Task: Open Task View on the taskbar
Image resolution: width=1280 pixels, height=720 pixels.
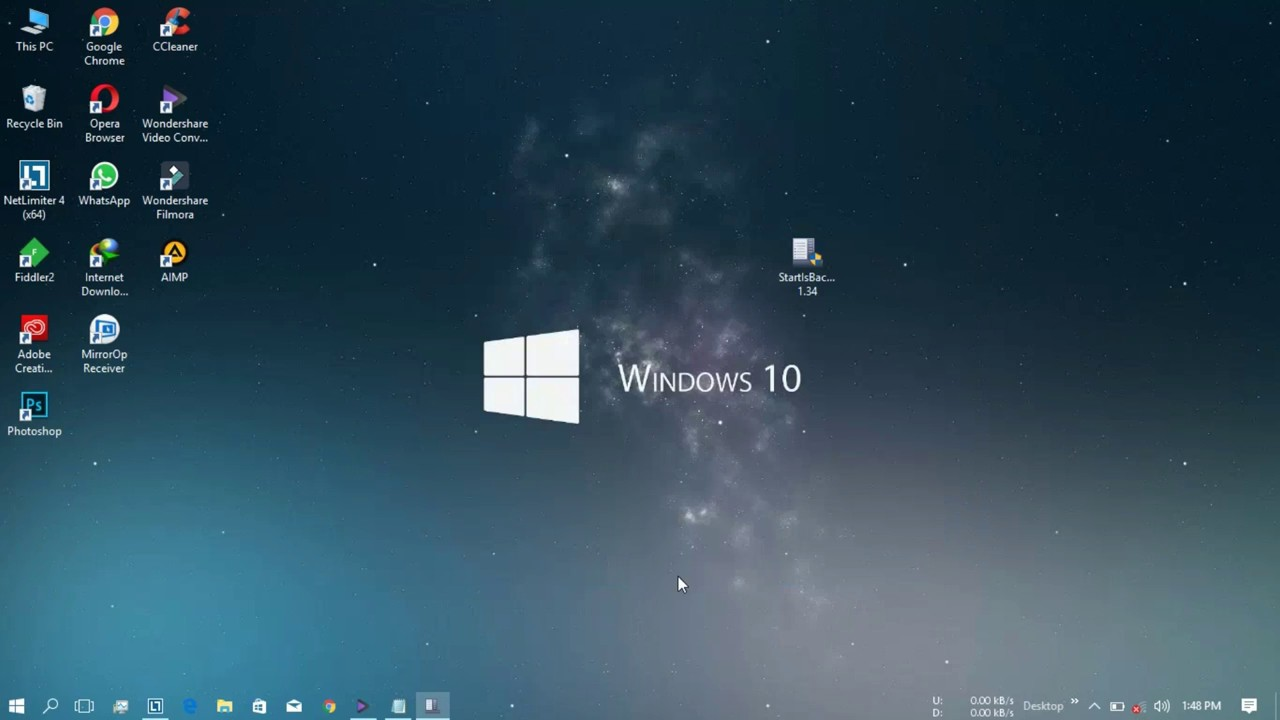Action: [84, 706]
